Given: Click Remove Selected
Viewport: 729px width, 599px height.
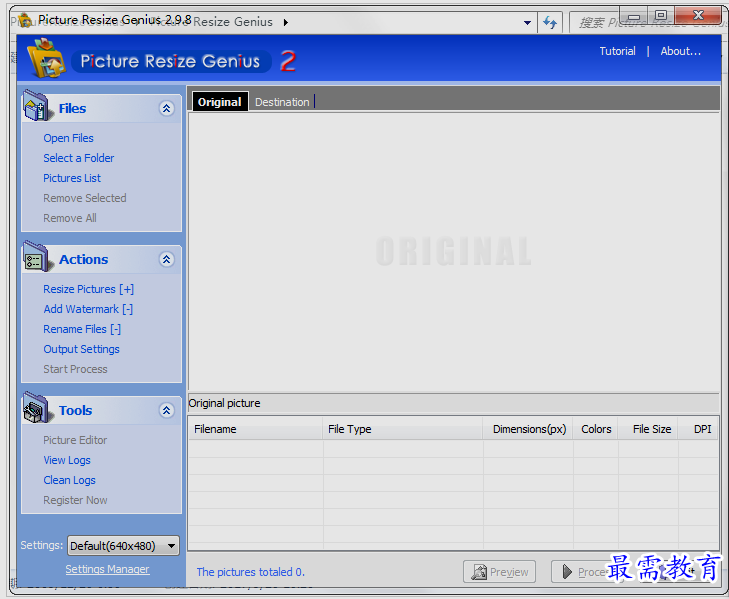Looking at the screenshot, I should pos(85,198).
